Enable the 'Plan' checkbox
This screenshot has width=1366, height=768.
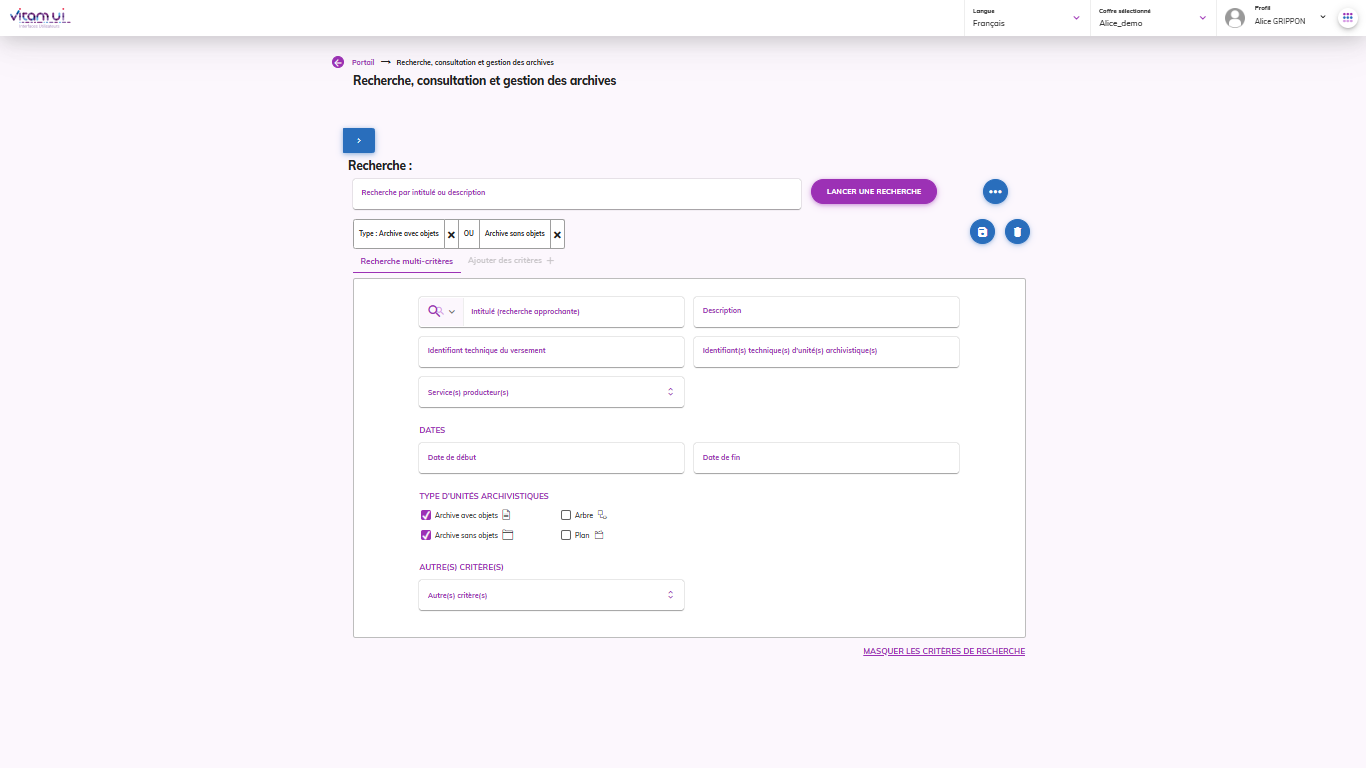point(566,536)
